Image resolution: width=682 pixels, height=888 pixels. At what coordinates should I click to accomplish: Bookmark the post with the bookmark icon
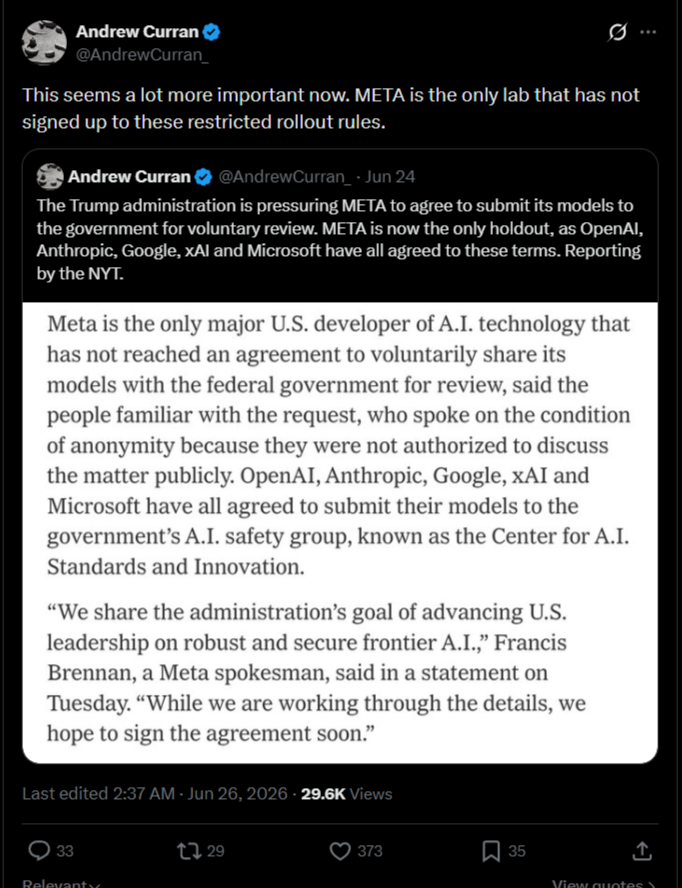click(491, 851)
